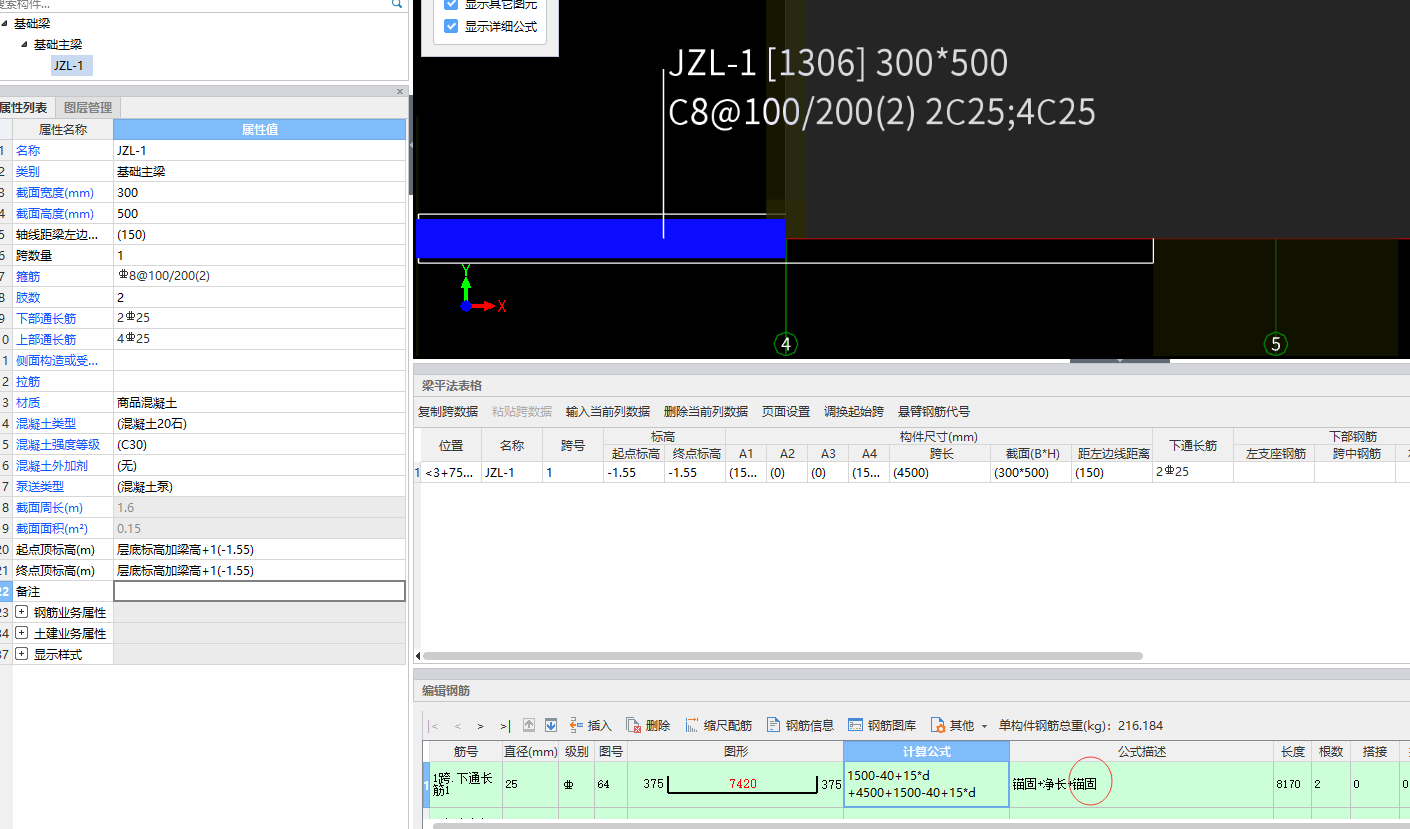Viewport: 1410px width, 829px height.
Task: Click 输入当前列数据 button
Action: (x=608, y=412)
